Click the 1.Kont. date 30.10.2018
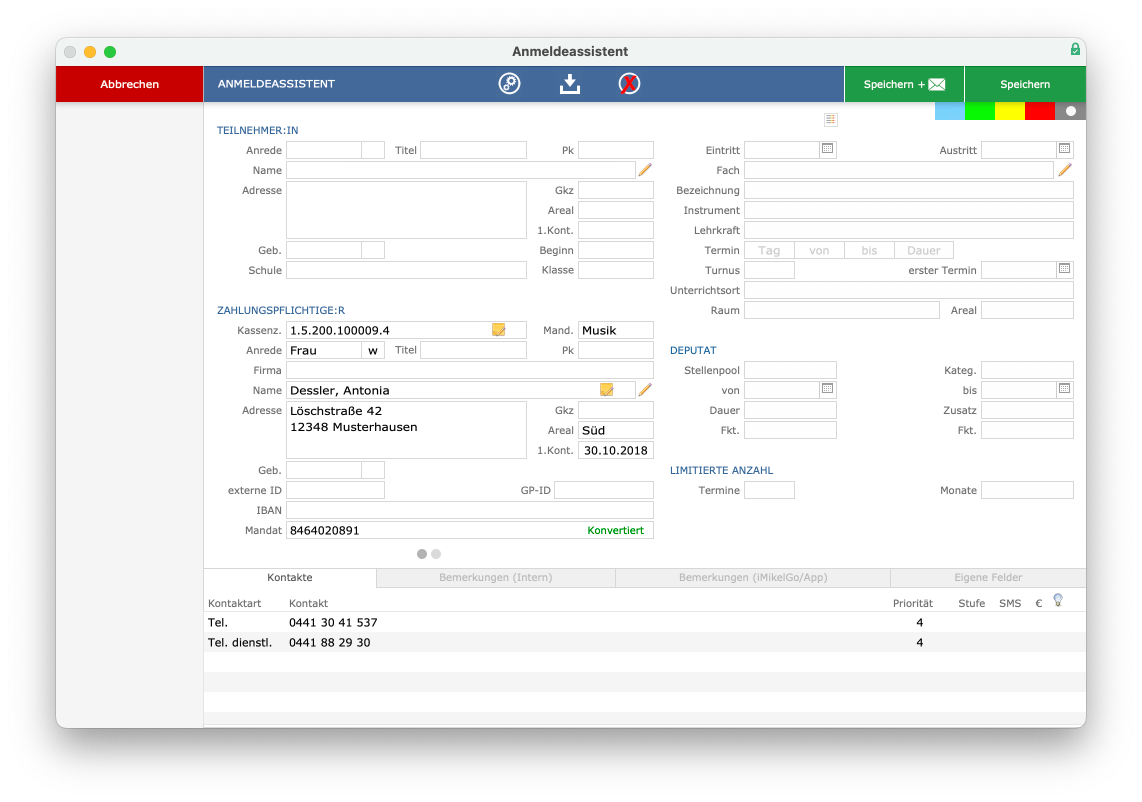This screenshot has width=1142, height=802. pos(615,450)
